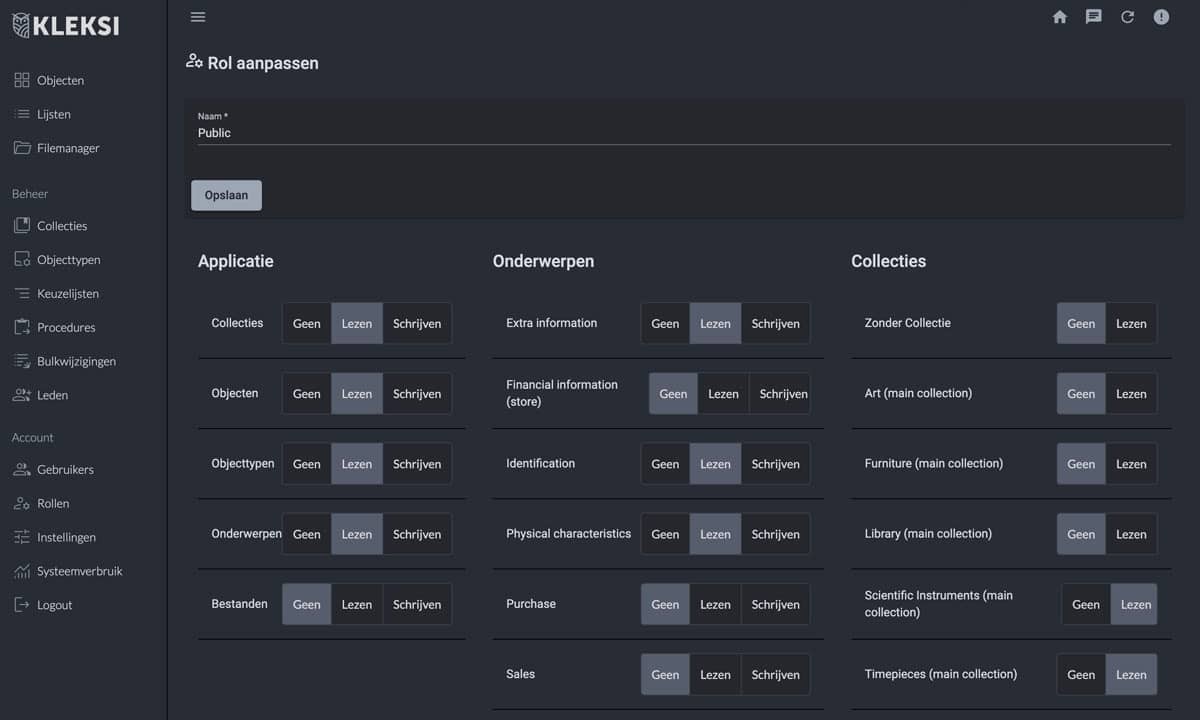Set Collecties permission to Schrijven
1200x720 pixels.
point(417,324)
